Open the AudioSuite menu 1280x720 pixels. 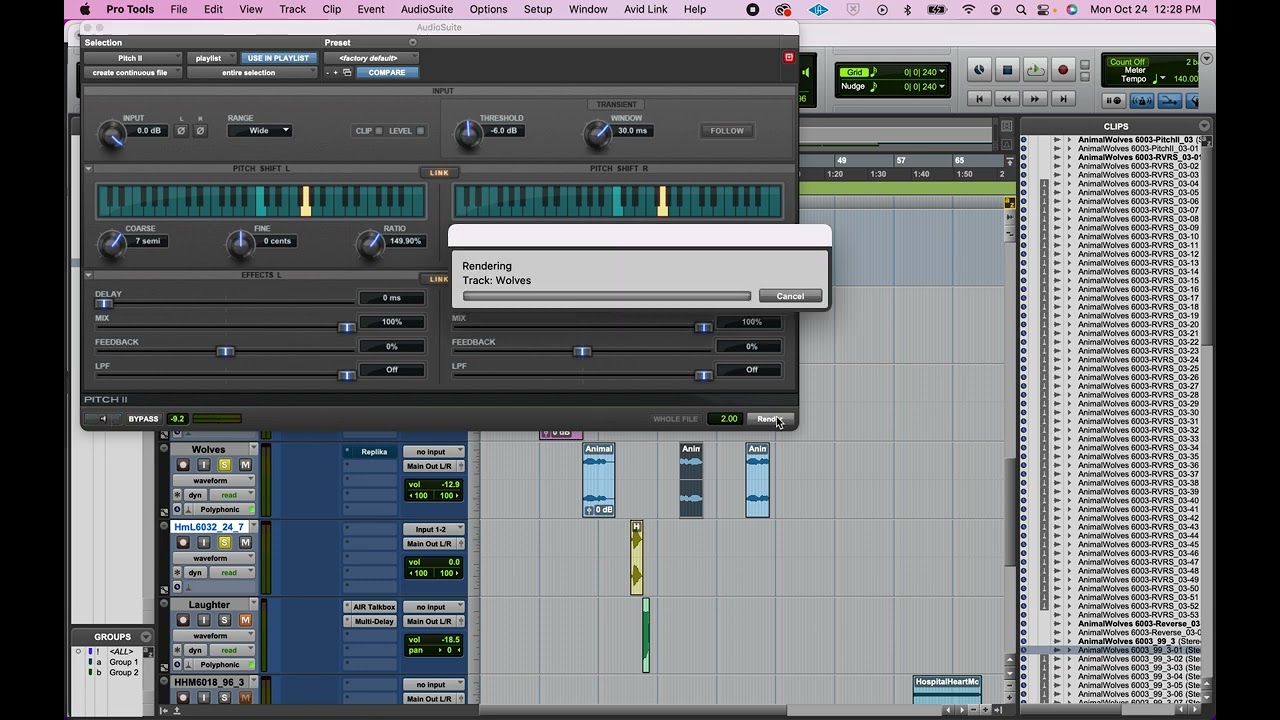427,9
